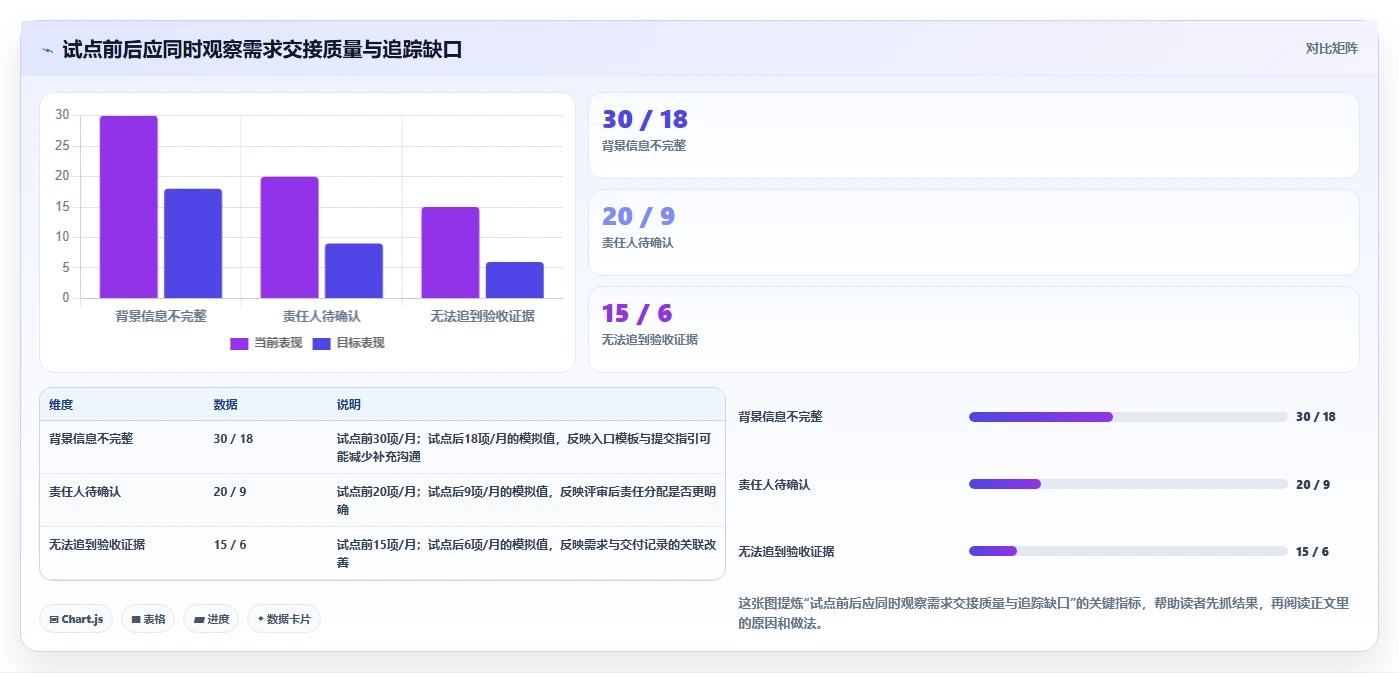Open the 30 / 18 data card
The image size is (1399, 673).
pos(973,136)
